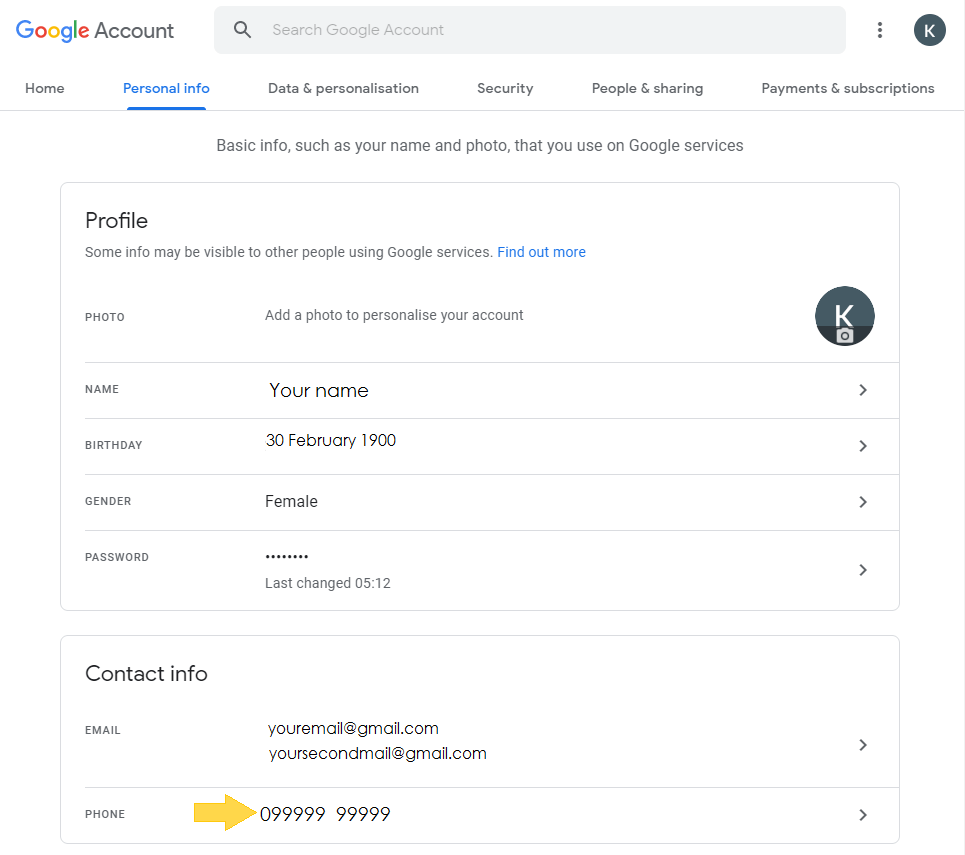Open the People & sharing tab
Screen dimensions: 965x855
click(x=647, y=88)
